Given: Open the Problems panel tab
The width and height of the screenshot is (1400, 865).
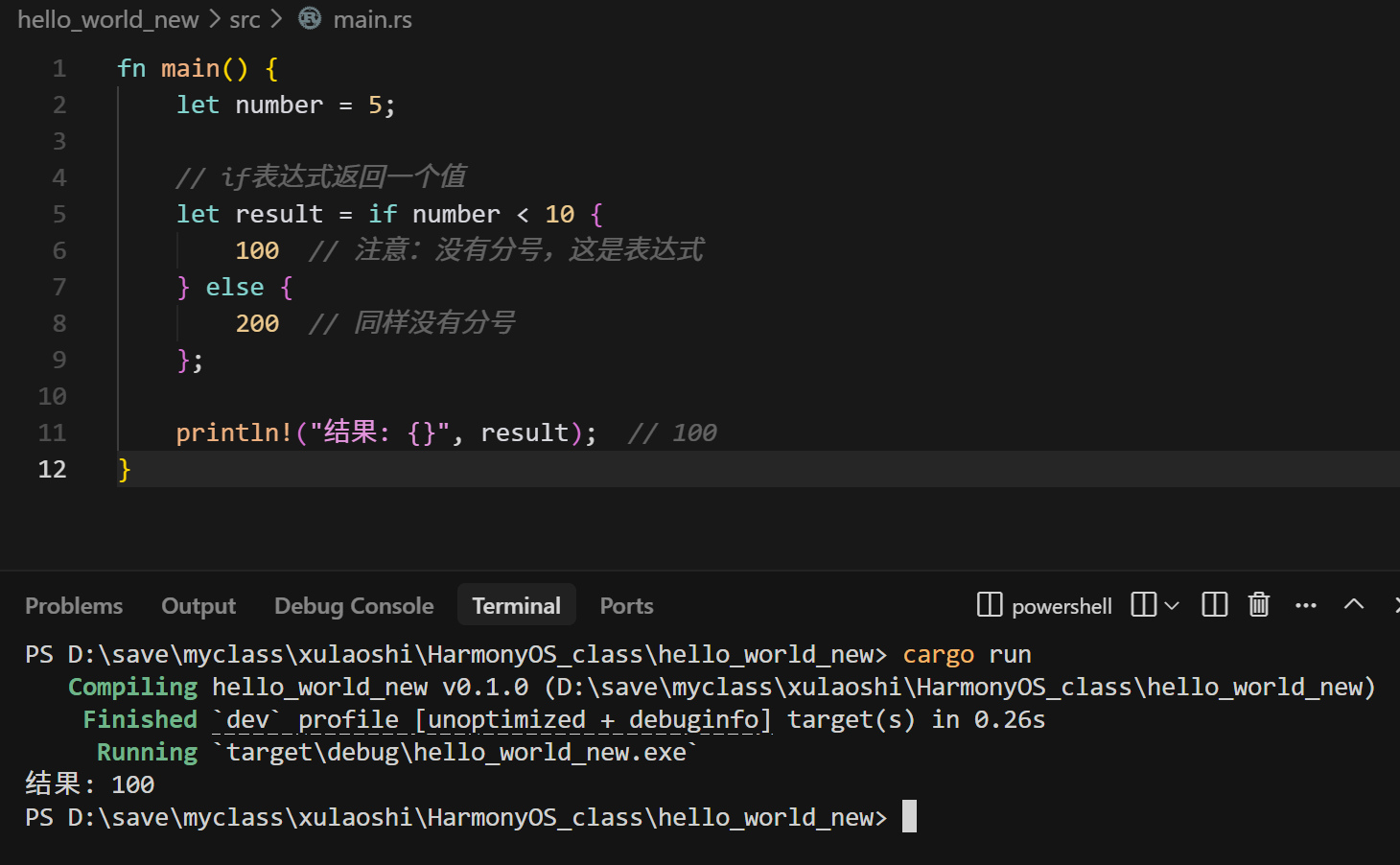Looking at the screenshot, I should tap(74, 606).
